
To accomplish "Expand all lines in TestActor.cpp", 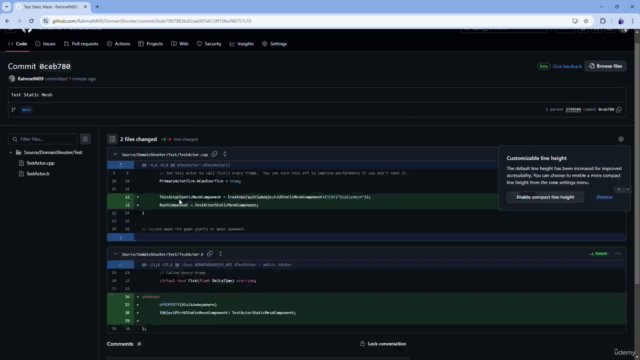I will (x=225, y=154).
